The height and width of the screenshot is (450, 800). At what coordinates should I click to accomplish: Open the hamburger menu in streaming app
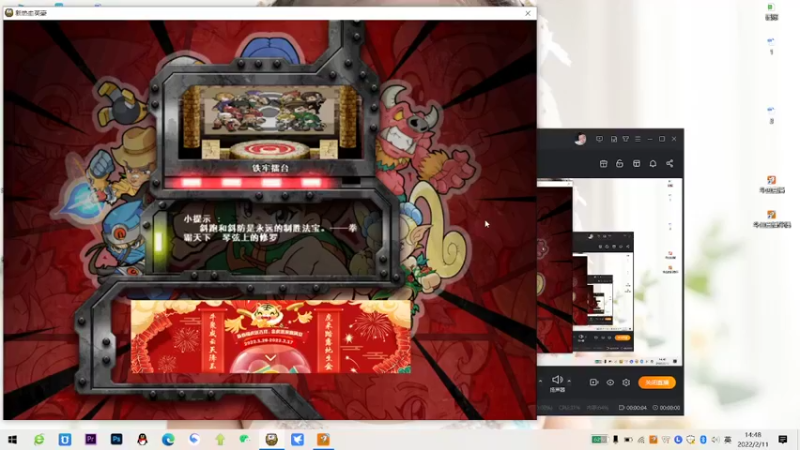pyautogui.click(x=638, y=139)
